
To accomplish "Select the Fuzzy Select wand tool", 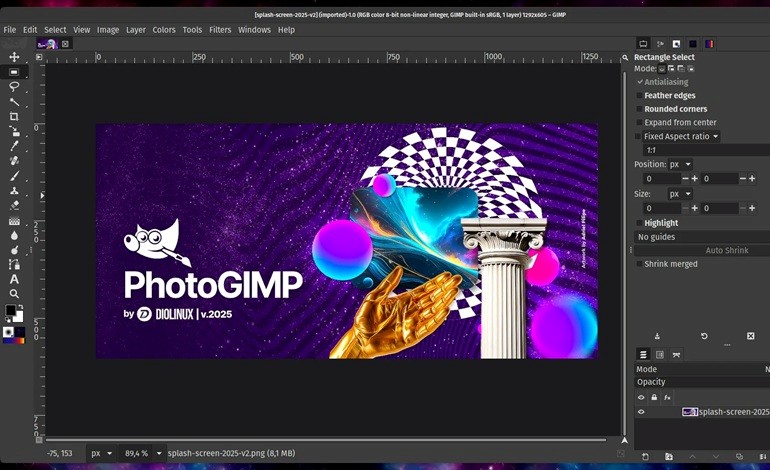I will pyautogui.click(x=14, y=102).
